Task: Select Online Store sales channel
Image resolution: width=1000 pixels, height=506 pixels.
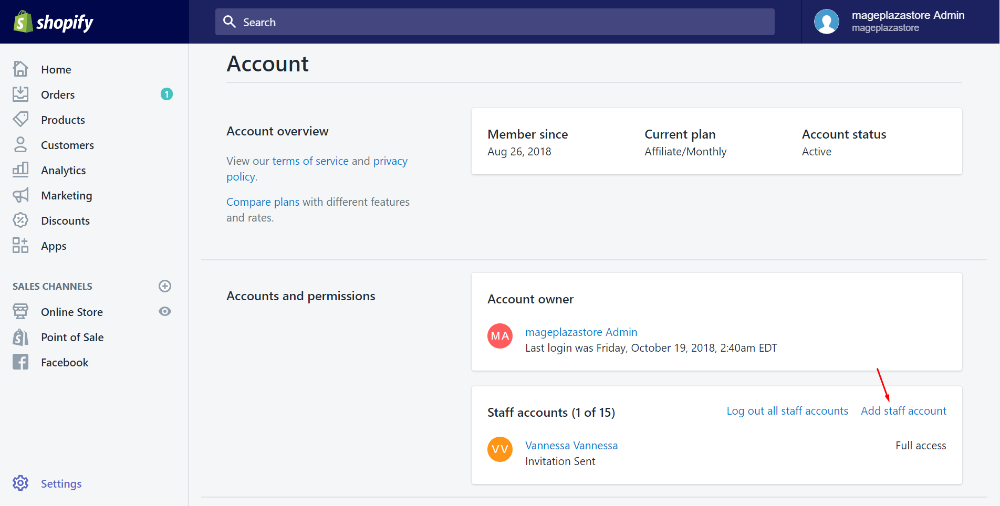Action: tap(72, 312)
